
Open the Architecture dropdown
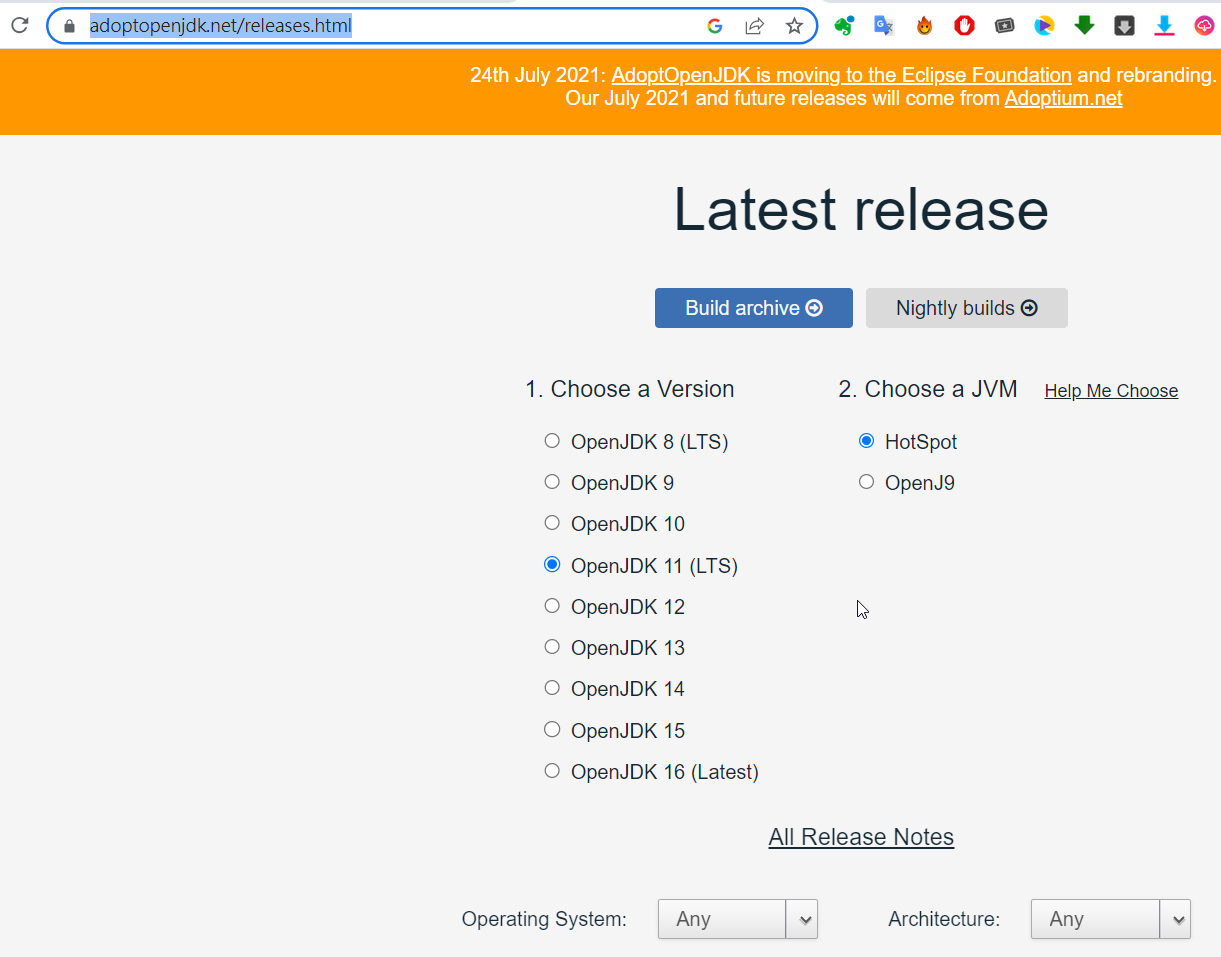pyautogui.click(x=1111, y=919)
